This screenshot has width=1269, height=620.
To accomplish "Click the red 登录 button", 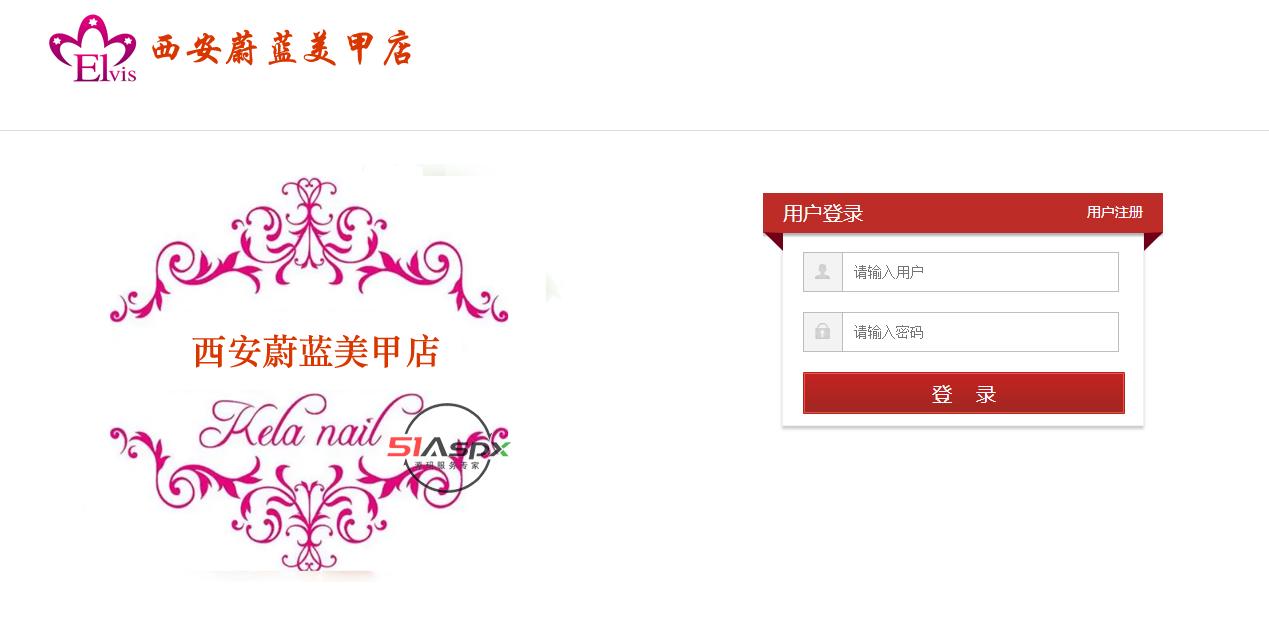I will tap(964, 393).
